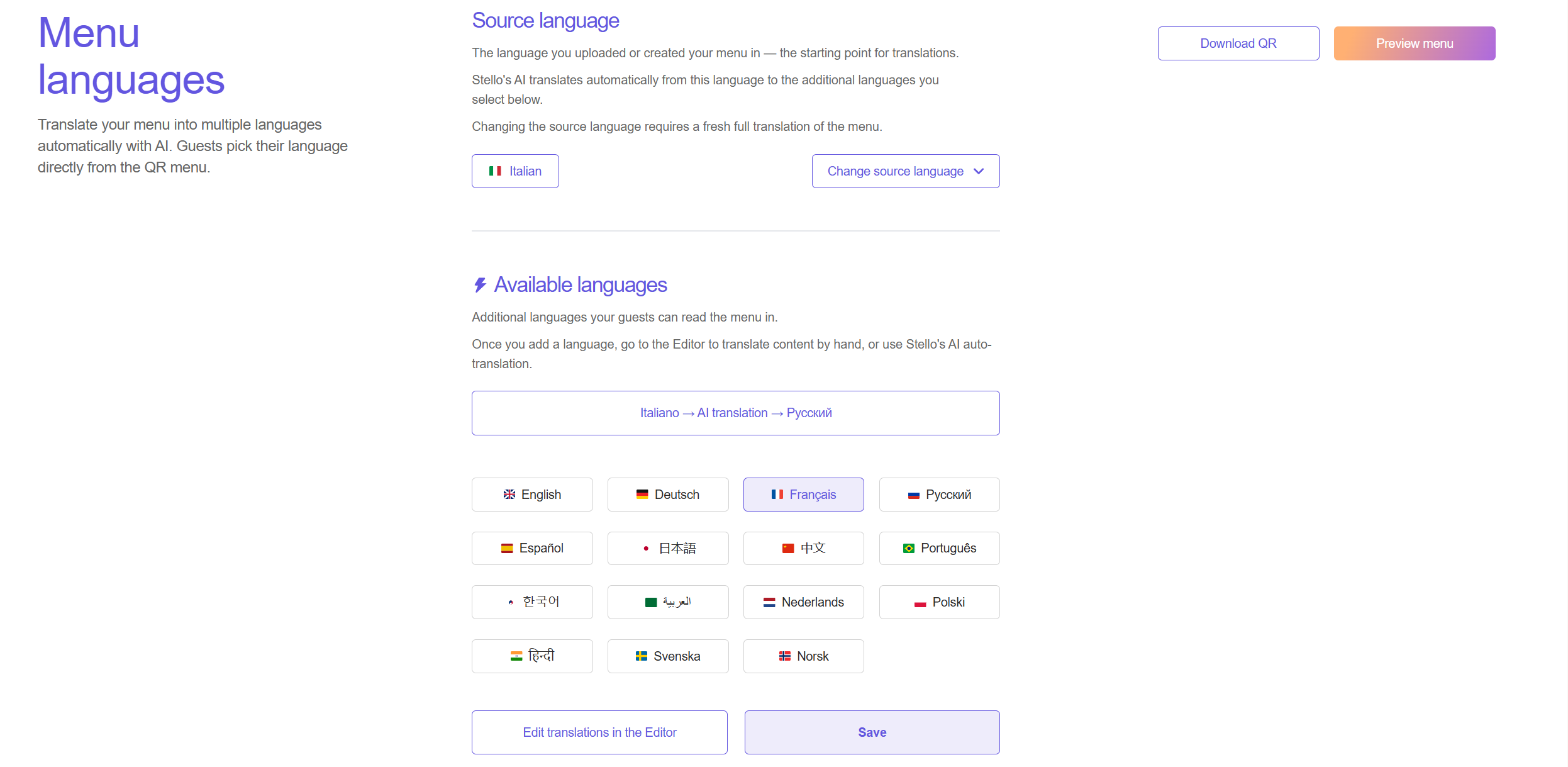This screenshot has width=1568, height=767.
Task: Toggle the English language option
Action: click(x=532, y=495)
